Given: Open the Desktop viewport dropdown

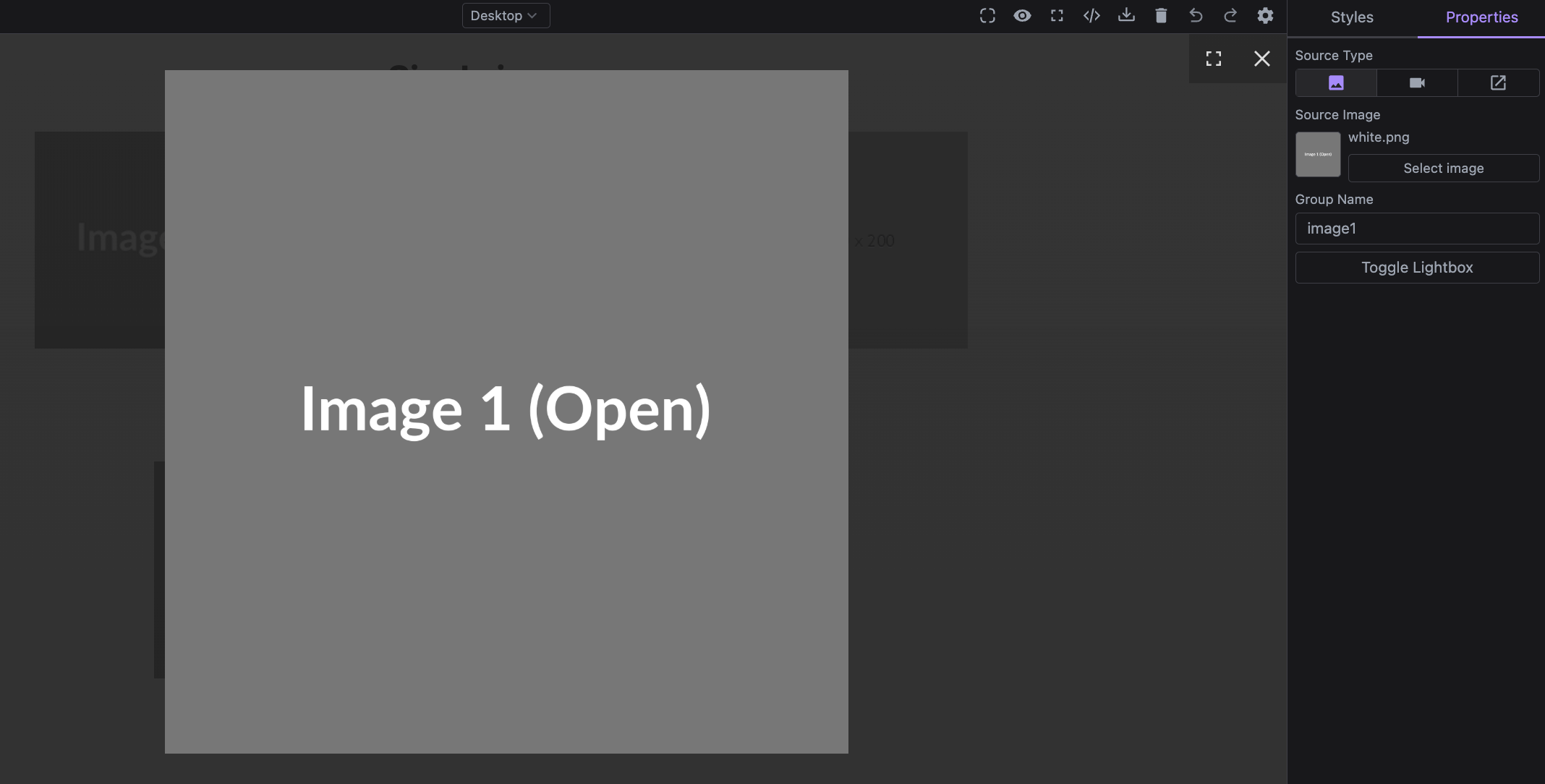Looking at the screenshot, I should click(x=505, y=15).
